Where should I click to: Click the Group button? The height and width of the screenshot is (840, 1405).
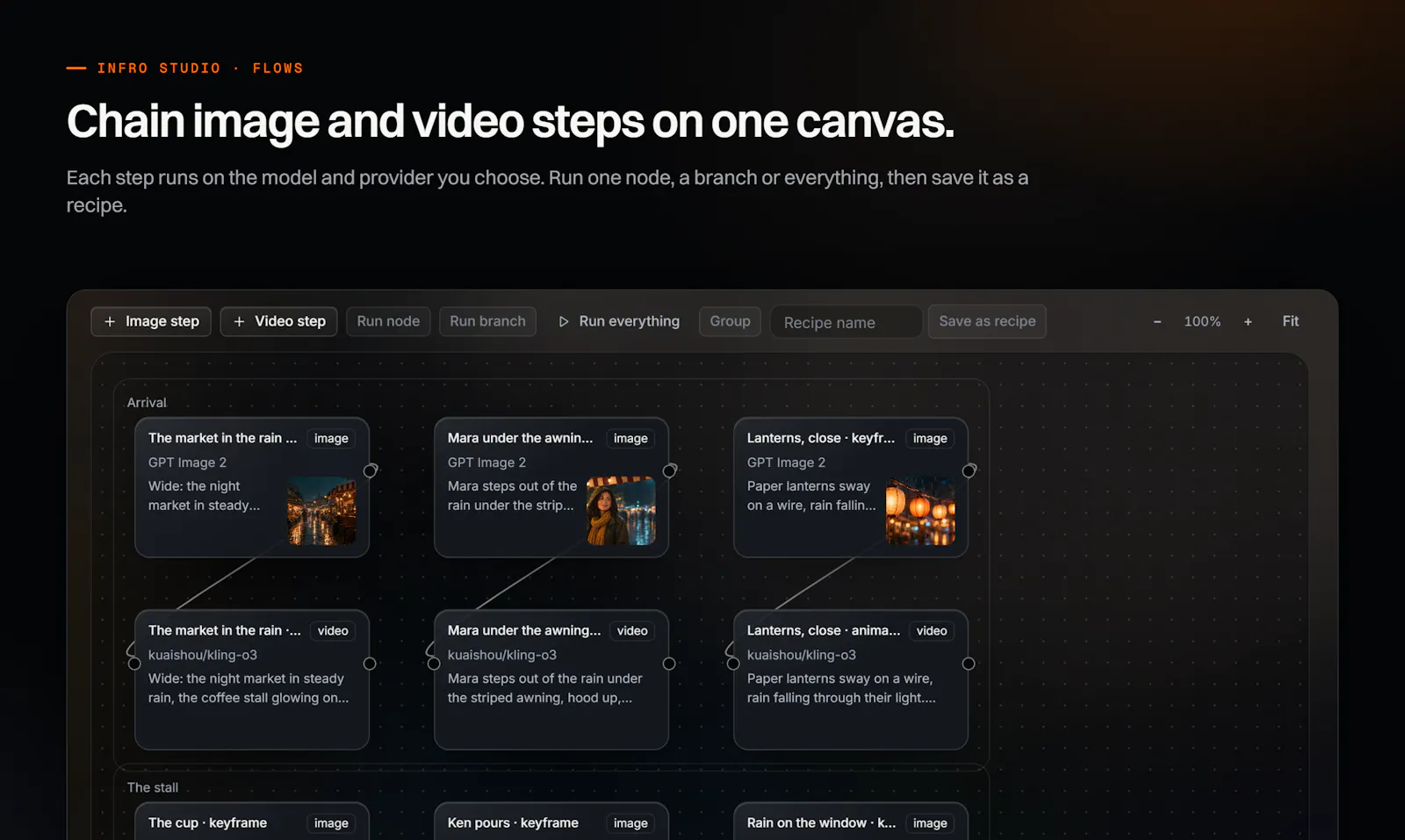coord(730,321)
